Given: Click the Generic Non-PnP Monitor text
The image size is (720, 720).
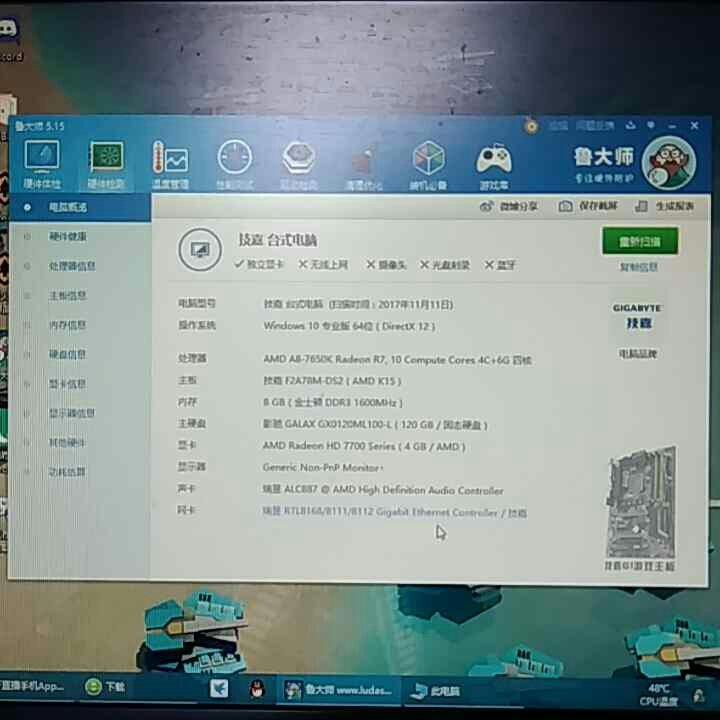Looking at the screenshot, I should 323,467.
